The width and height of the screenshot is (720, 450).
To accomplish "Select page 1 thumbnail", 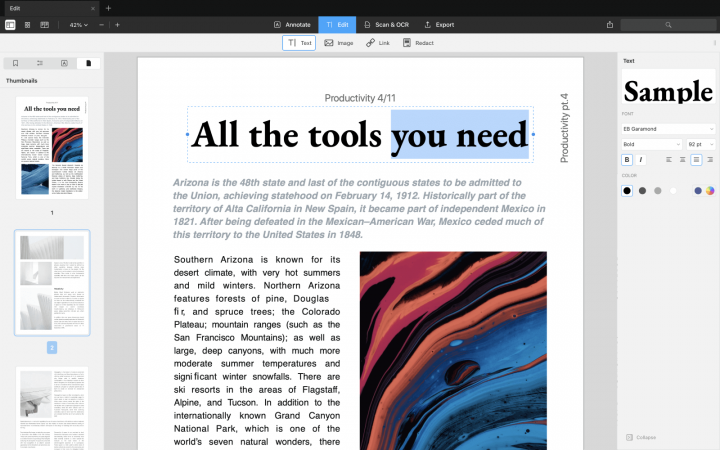I will pyautogui.click(x=52, y=148).
